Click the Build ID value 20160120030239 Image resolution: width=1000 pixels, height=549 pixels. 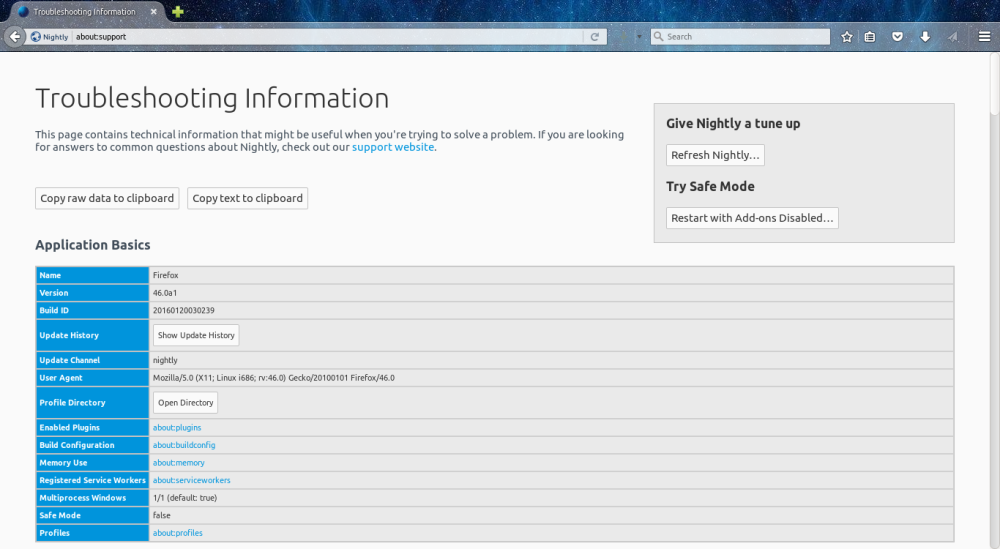pyautogui.click(x=184, y=311)
